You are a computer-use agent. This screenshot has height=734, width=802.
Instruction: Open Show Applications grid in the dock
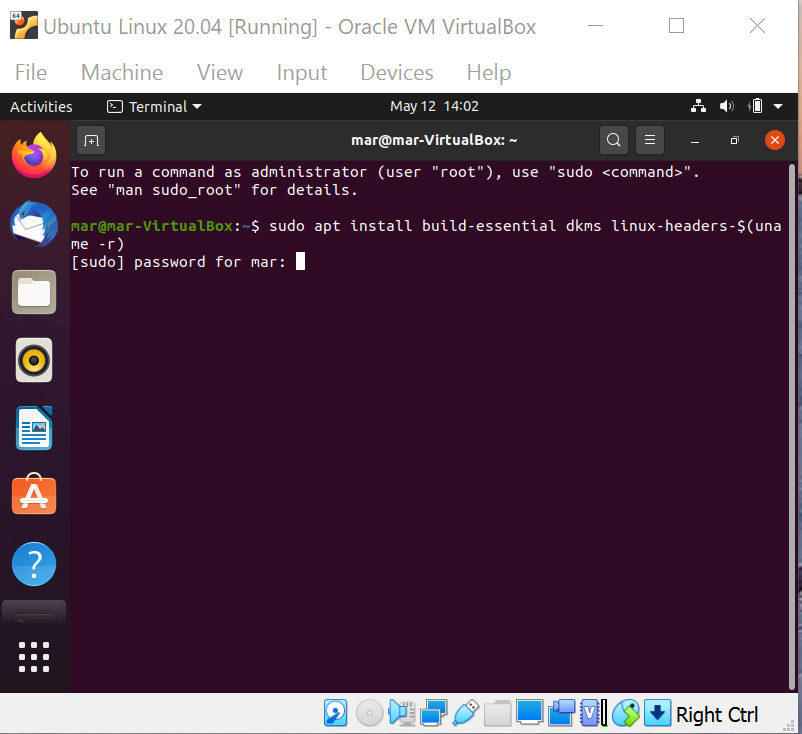(33, 657)
